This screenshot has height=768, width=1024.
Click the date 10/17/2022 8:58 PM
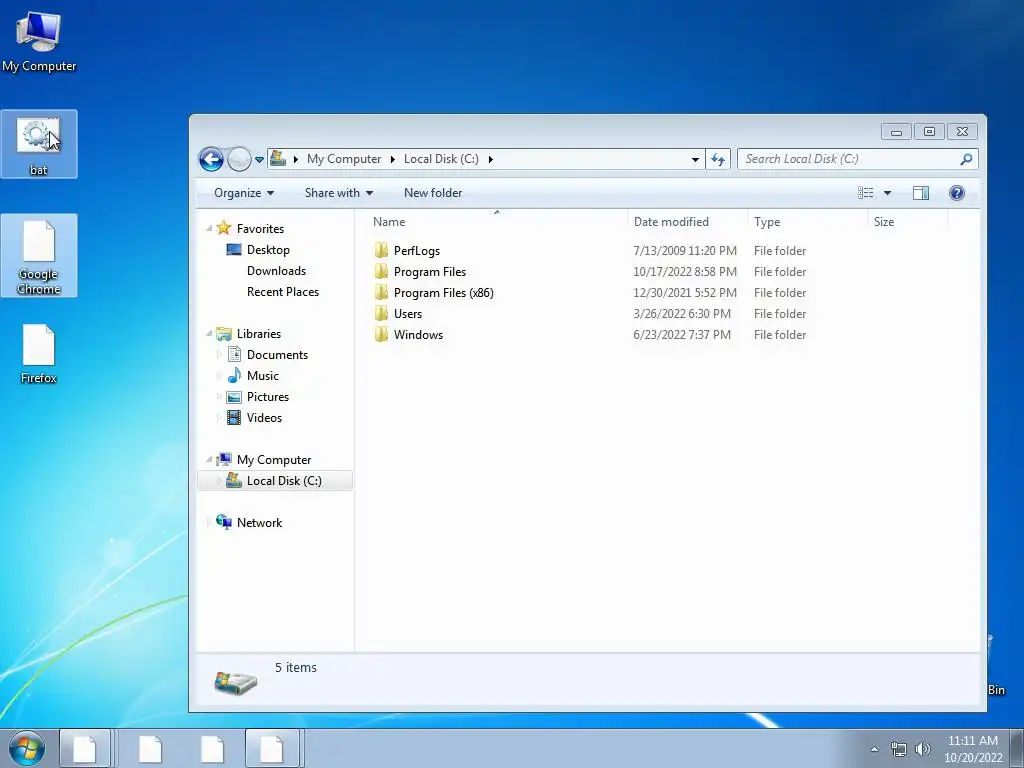click(x=684, y=272)
